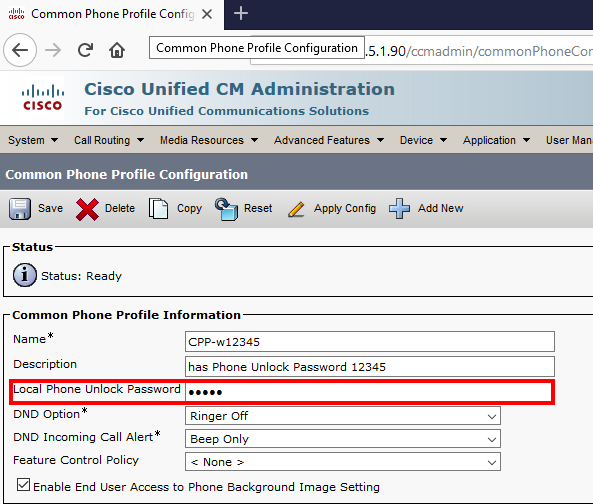Click the Add New plus icon
The height and width of the screenshot is (504, 593).
coord(399,208)
